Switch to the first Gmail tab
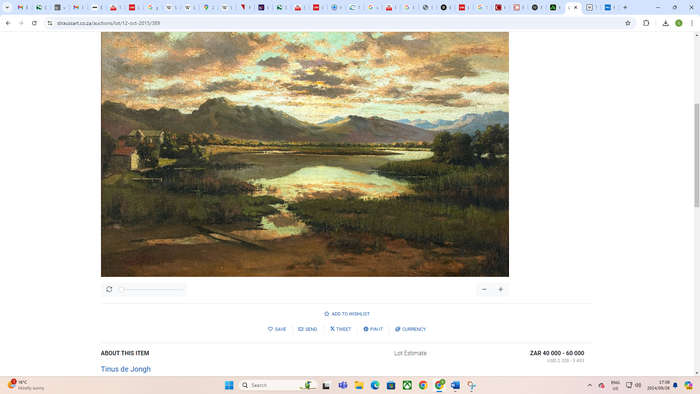This screenshot has height=394, width=700. click(x=21, y=7)
